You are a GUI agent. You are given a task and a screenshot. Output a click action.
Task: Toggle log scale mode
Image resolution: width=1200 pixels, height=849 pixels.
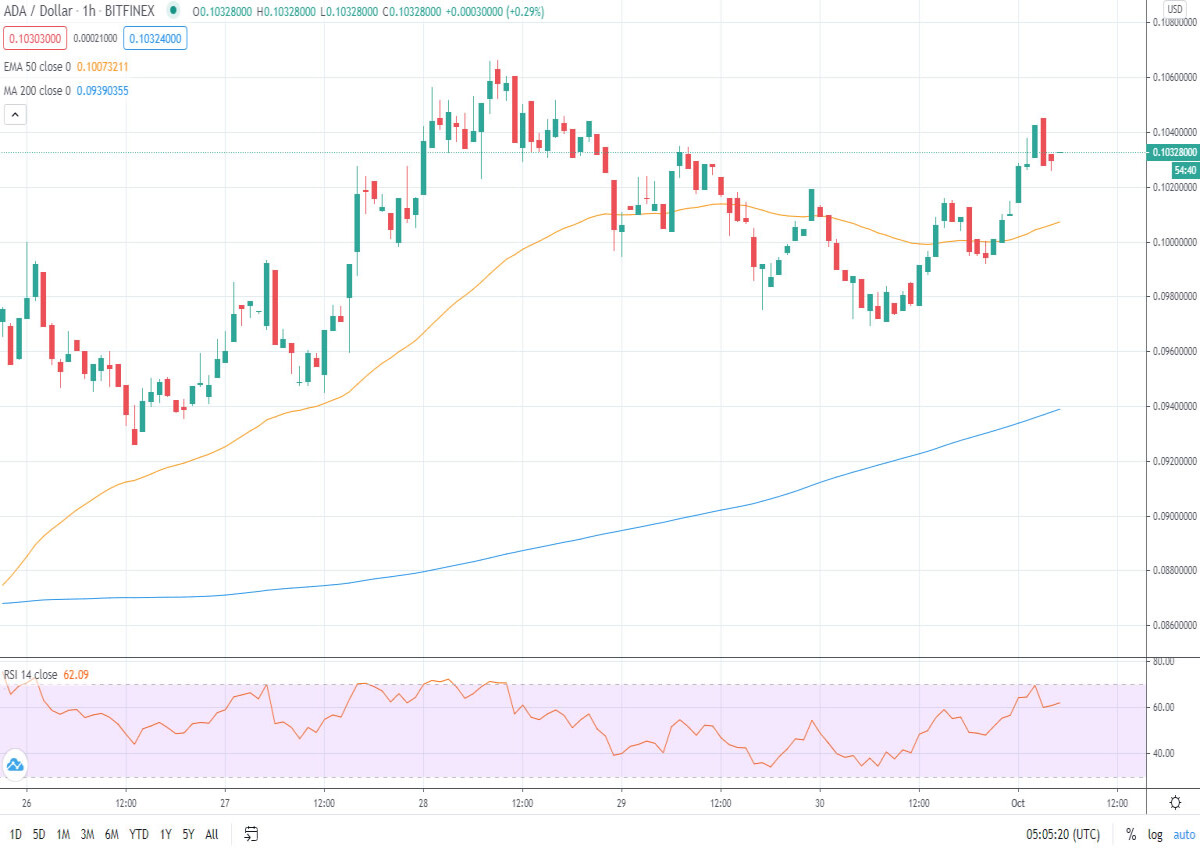point(1155,834)
